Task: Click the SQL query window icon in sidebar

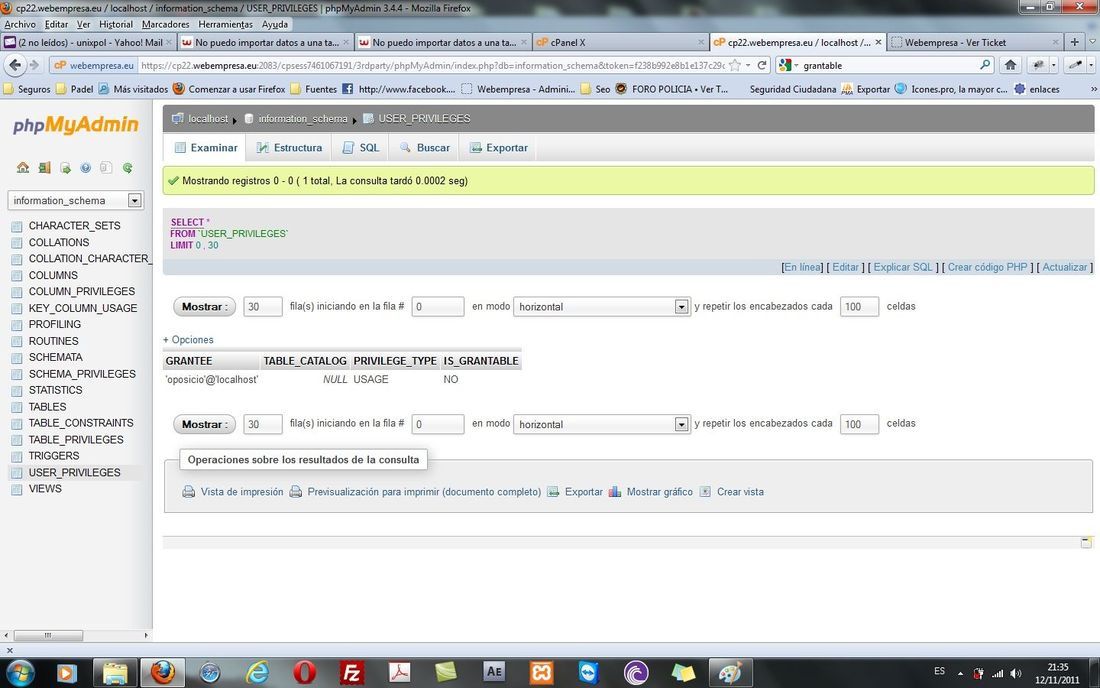Action: (x=65, y=168)
